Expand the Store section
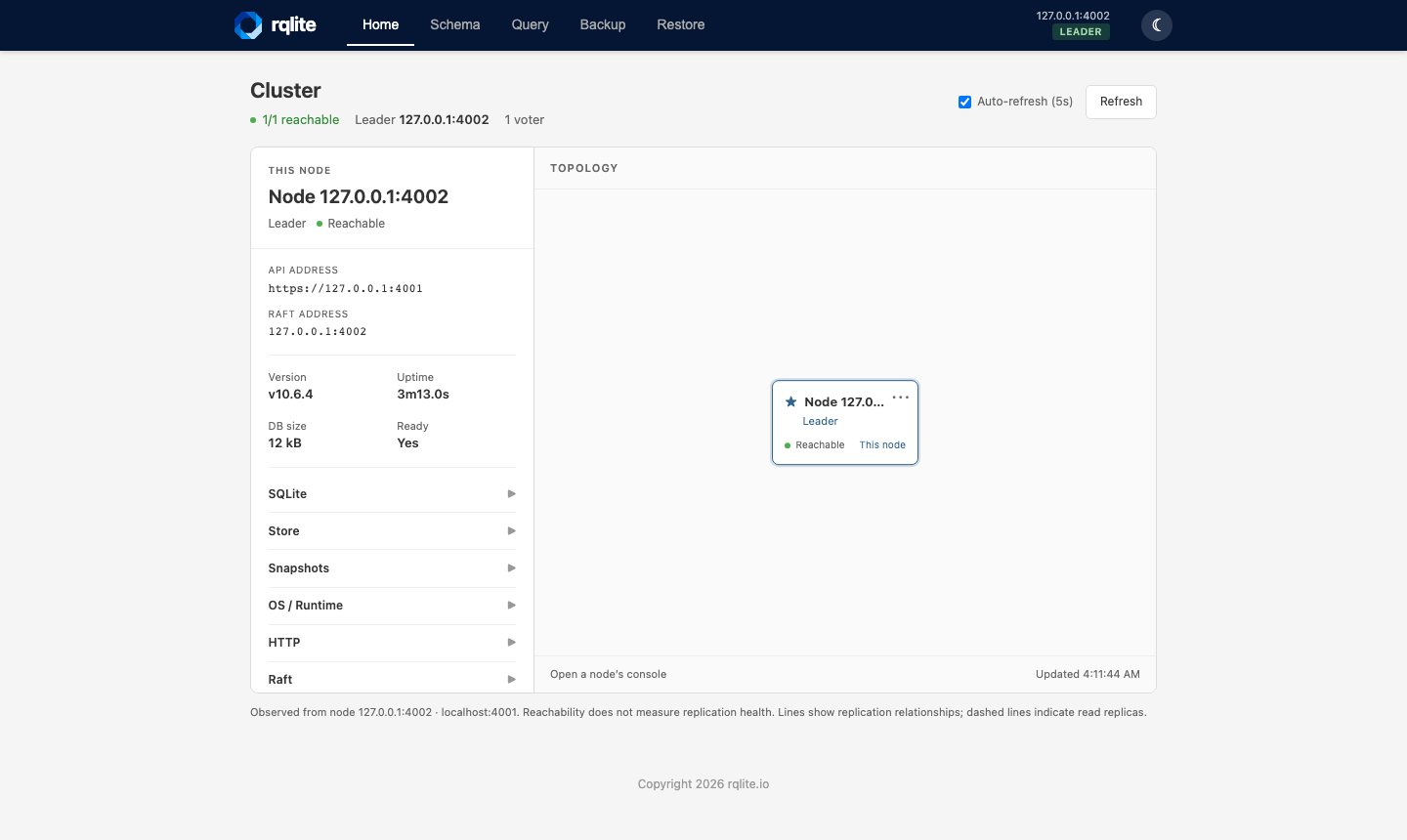The image size is (1407, 840). coord(392,531)
